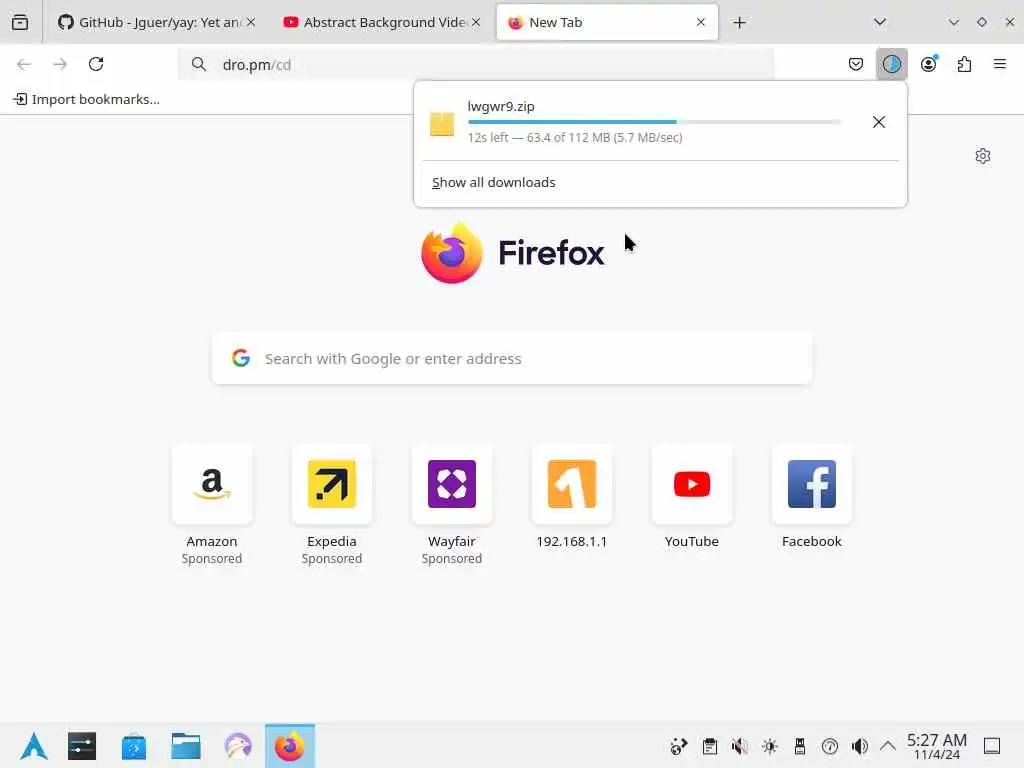
Task: Open the Arch application launcher in taskbar
Action: [34, 746]
